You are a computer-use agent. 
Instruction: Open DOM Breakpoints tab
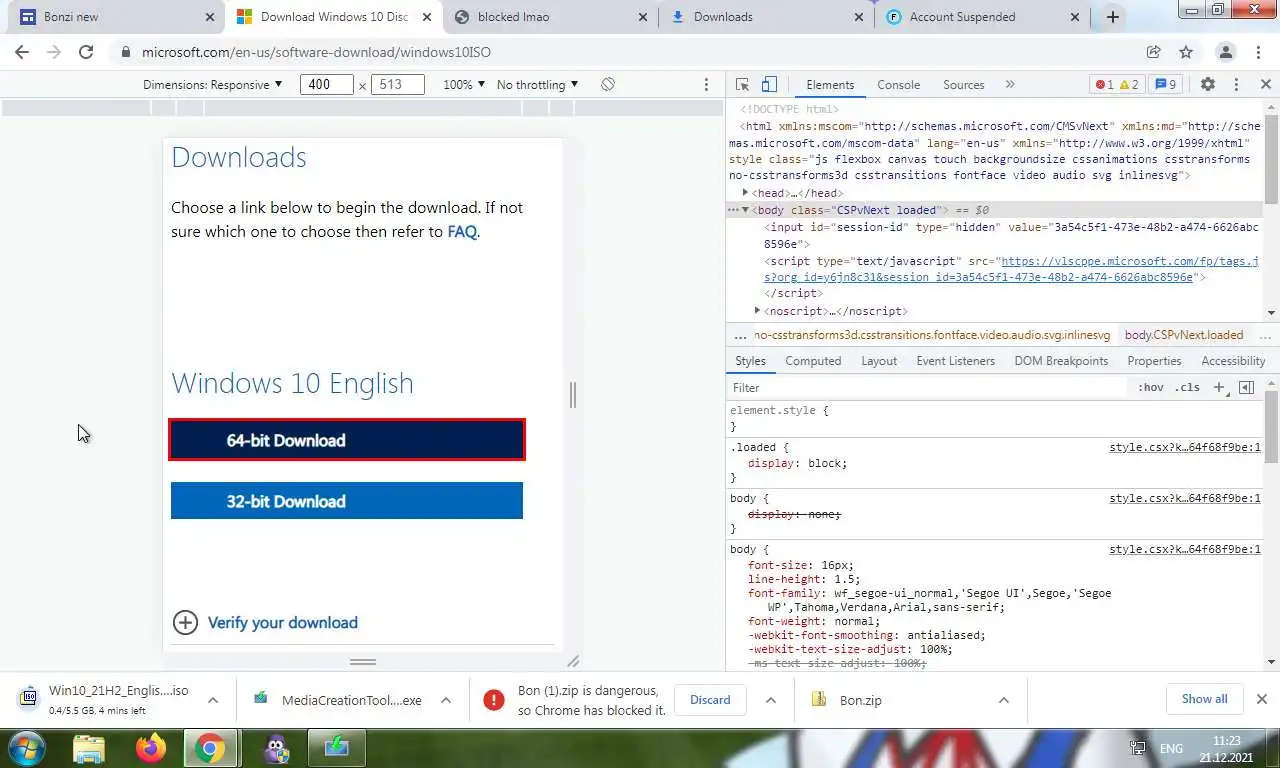[1061, 361]
